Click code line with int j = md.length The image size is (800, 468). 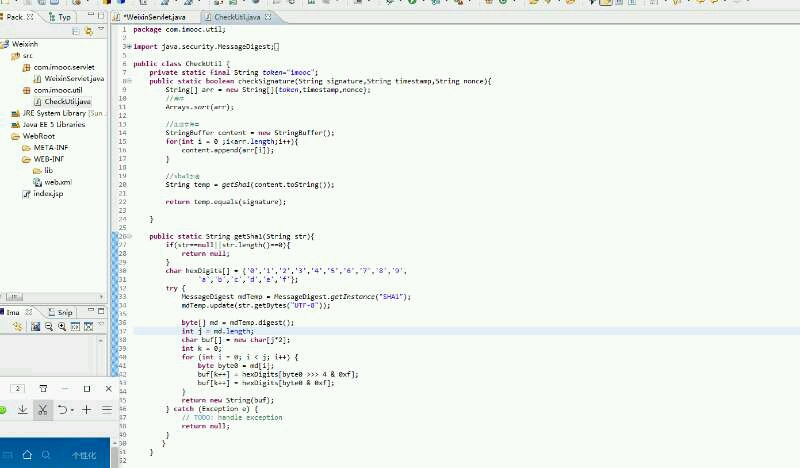(218, 331)
